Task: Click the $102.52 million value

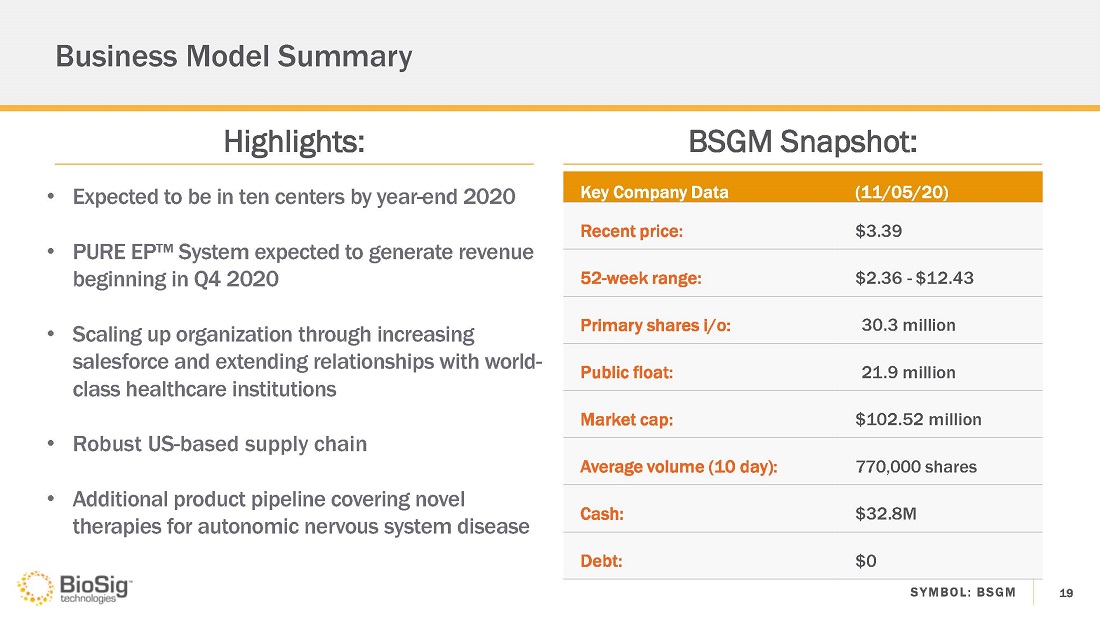Action: [918, 419]
